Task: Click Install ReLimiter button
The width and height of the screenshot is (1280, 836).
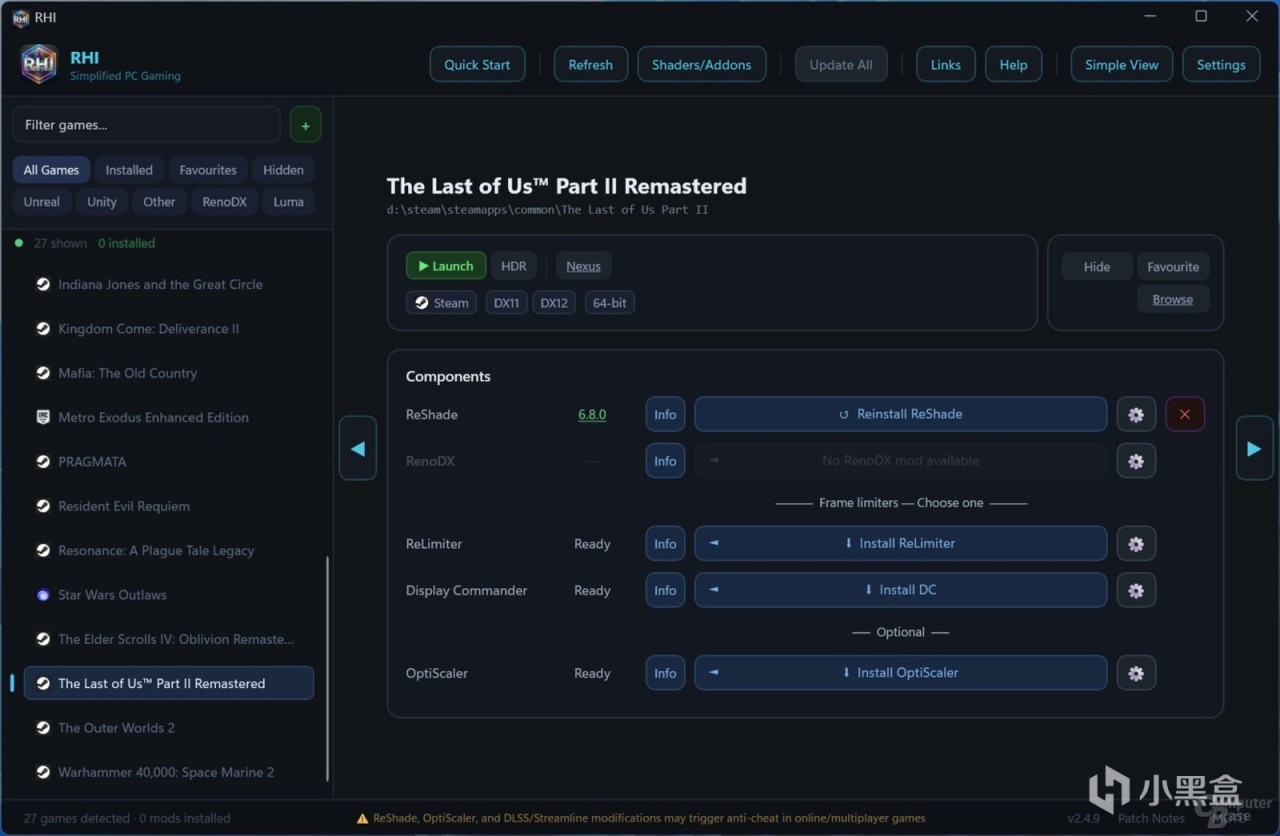Action: click(901, 543)
